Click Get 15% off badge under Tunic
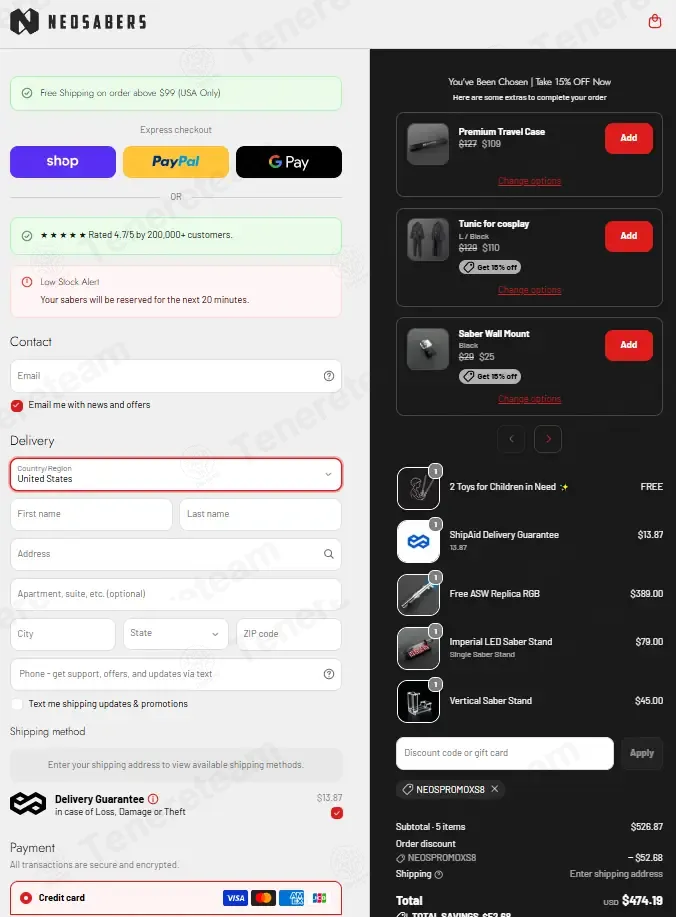 pyautogui.click(x=490, y=267)
